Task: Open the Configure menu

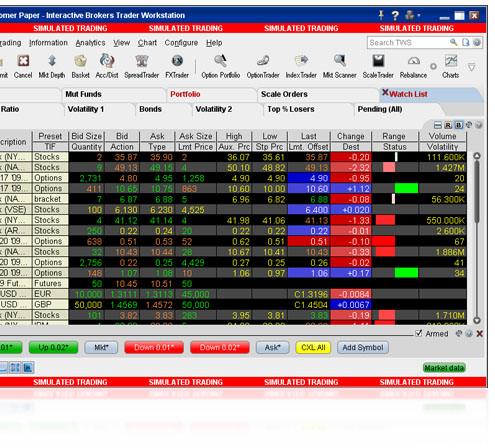Action: tap(181, 43)
